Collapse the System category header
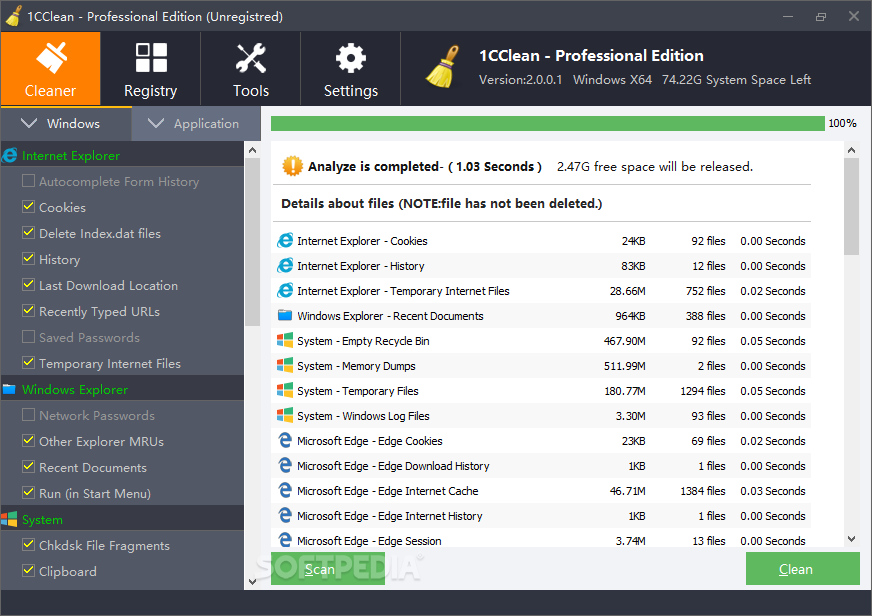 [x=122, y=519]
